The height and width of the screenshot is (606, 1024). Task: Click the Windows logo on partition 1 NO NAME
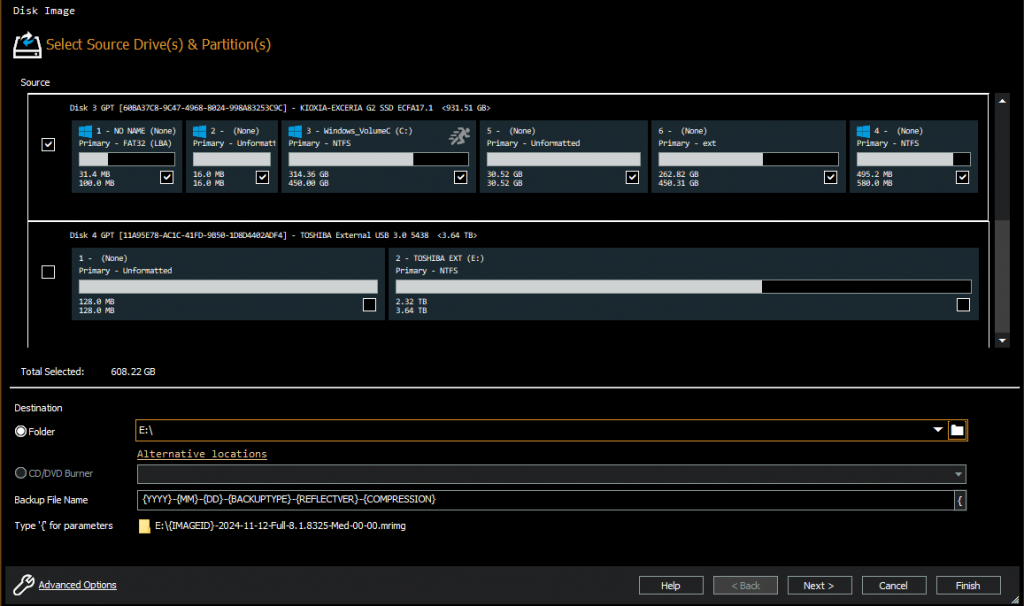(x=85, y=131)
